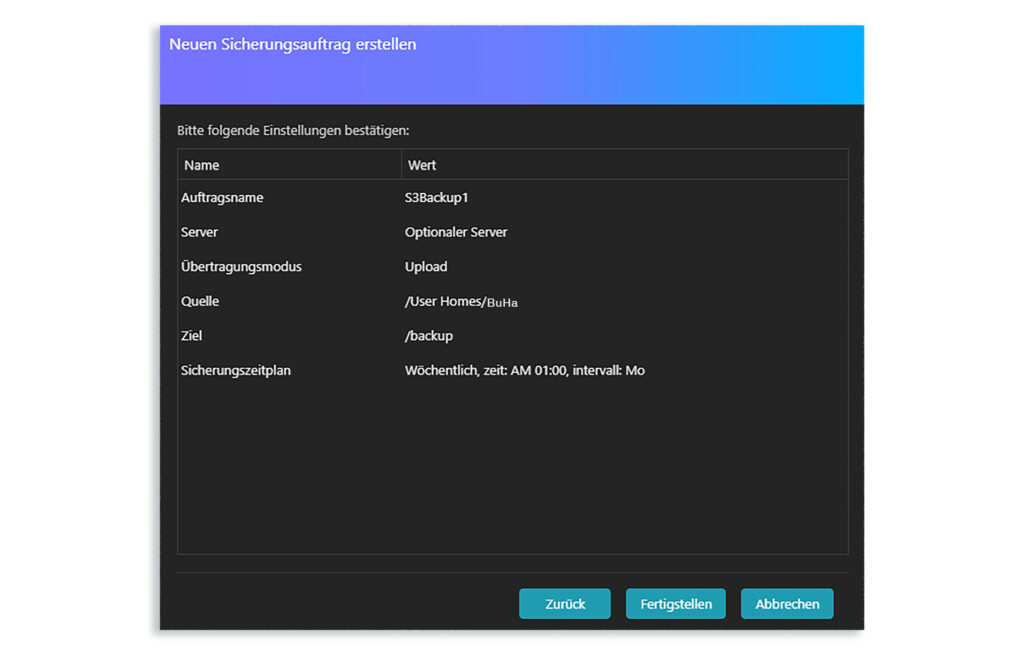
Task: Select the Quelle row label
Action: [x=200, y=301]
